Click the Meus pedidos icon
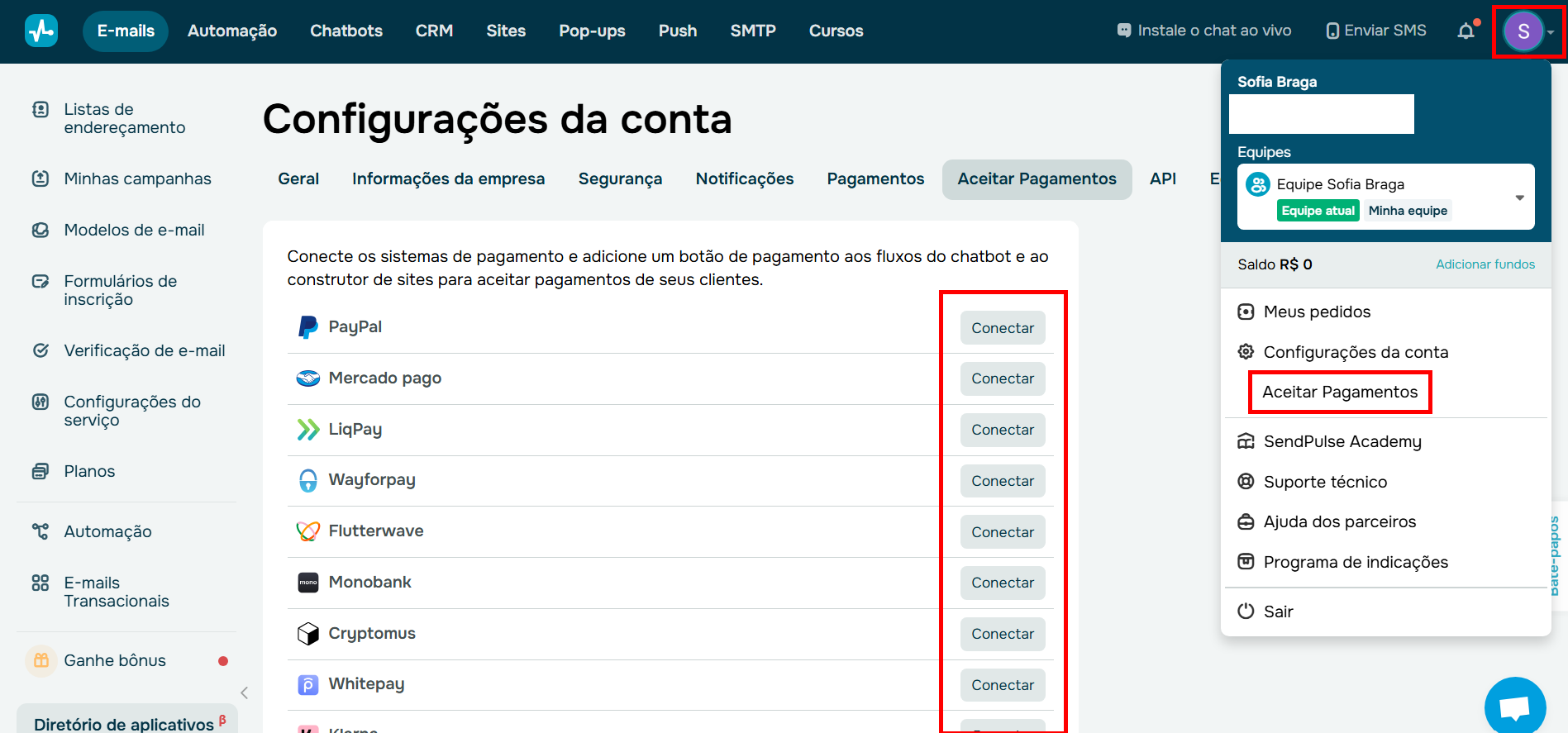Image resolution: width=1568 pixels, height=733 pixels. [x=1246, y=312]
